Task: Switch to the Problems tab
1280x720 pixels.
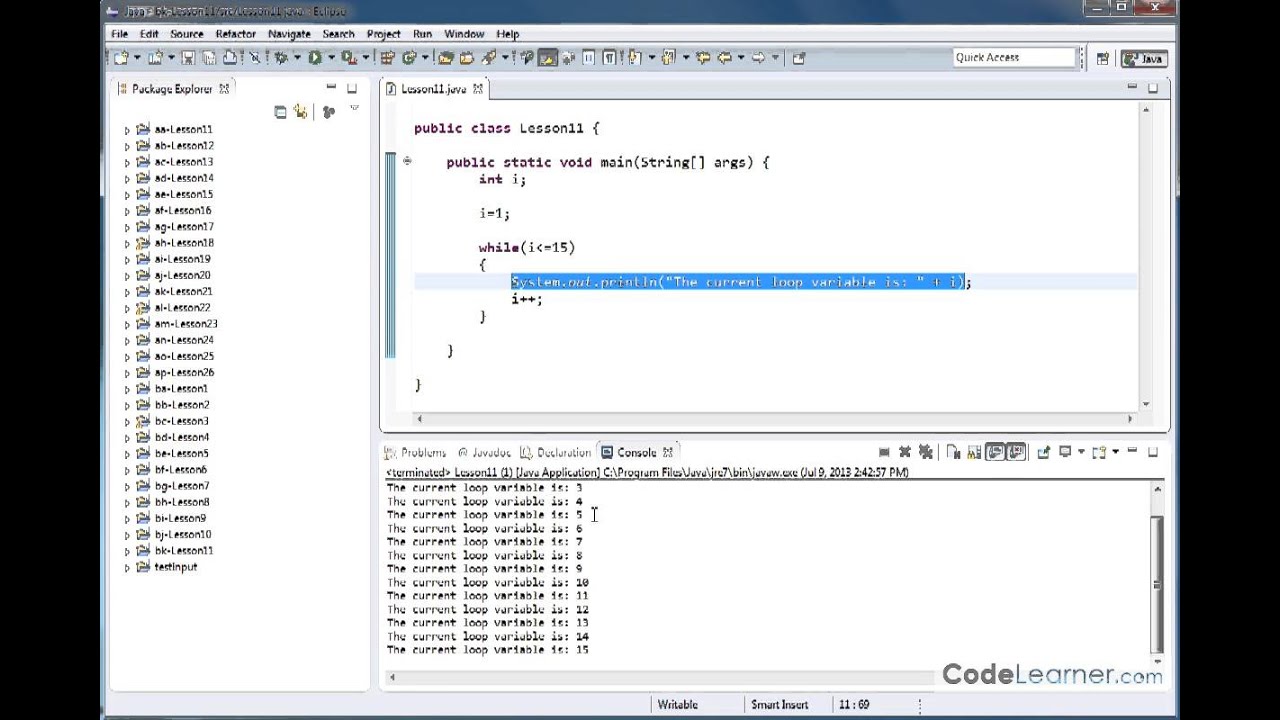Action: pos(415,452)
